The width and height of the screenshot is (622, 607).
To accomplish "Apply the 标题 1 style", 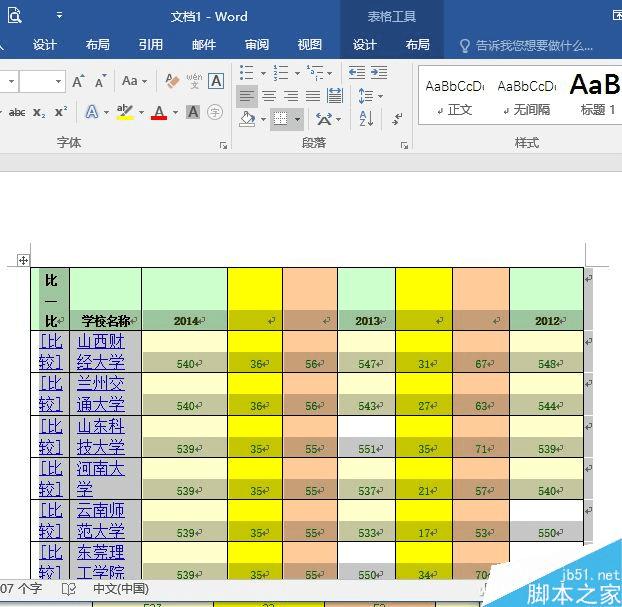I will [x=595, y=96].
